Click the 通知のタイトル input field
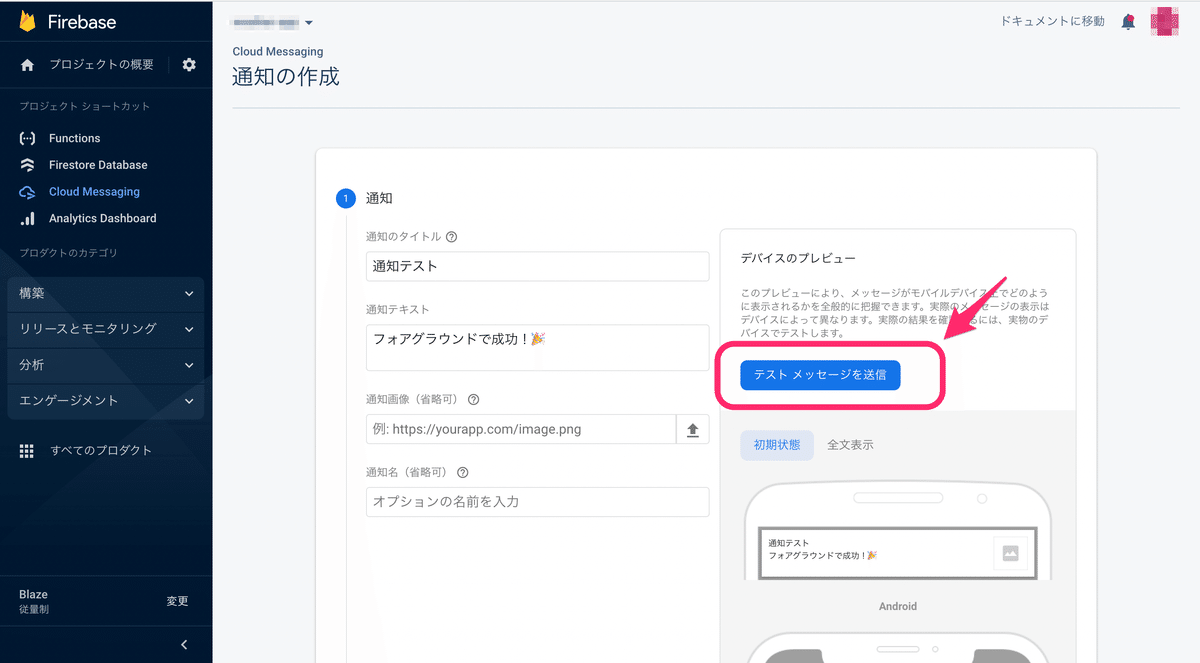The width and height of the screenshot is (1200, 663). [537, 267]
